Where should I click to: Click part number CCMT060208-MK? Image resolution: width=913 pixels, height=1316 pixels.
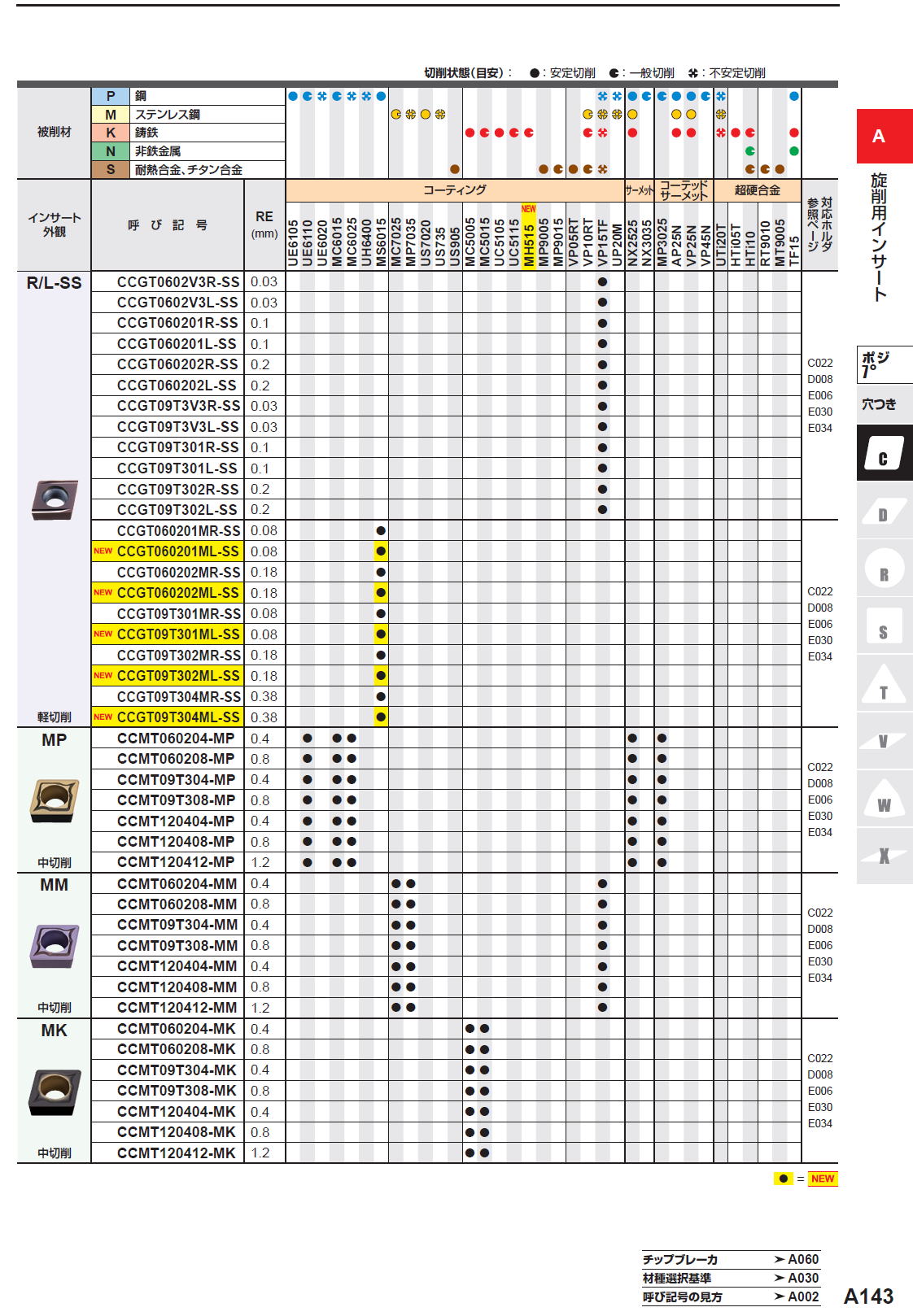pyautogui.click(x=177, y=1050)
